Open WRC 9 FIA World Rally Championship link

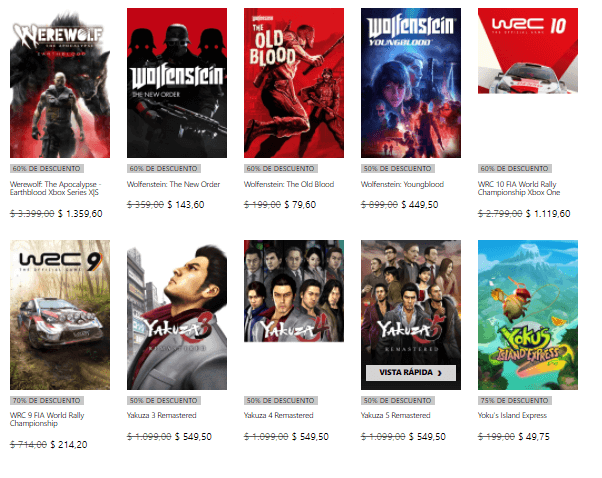47,419
